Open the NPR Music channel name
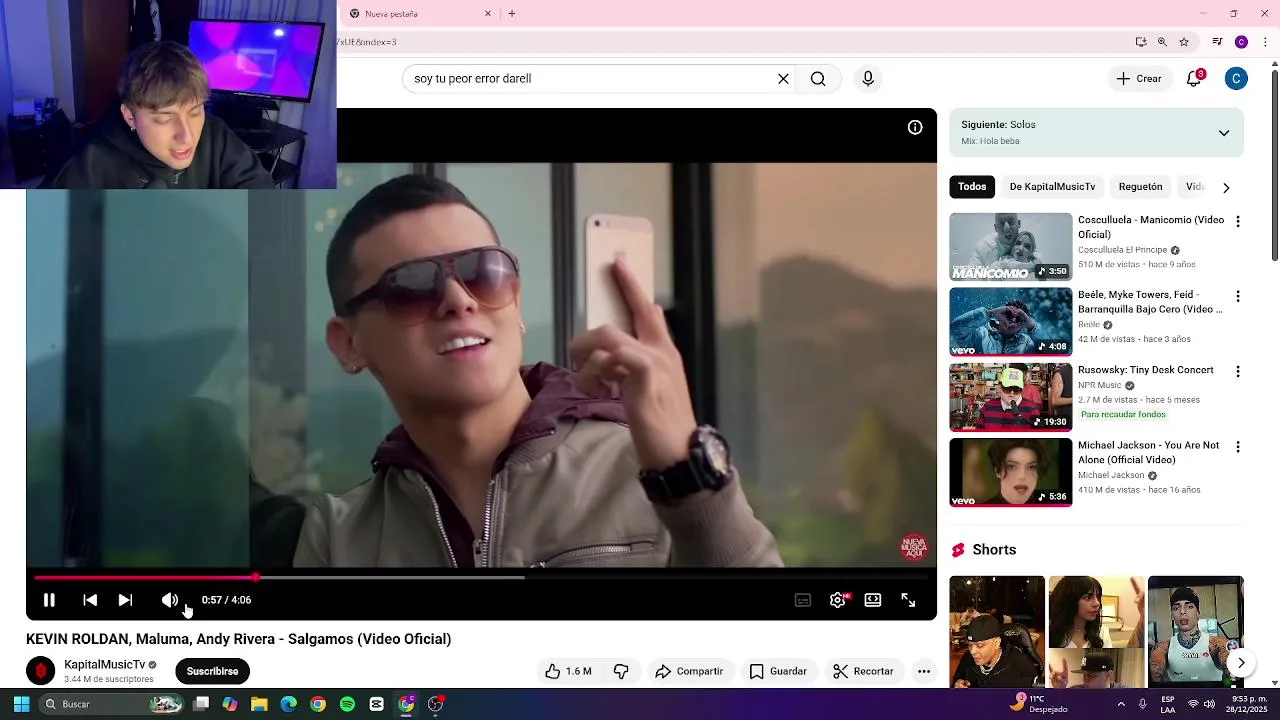 [1099, 385]
